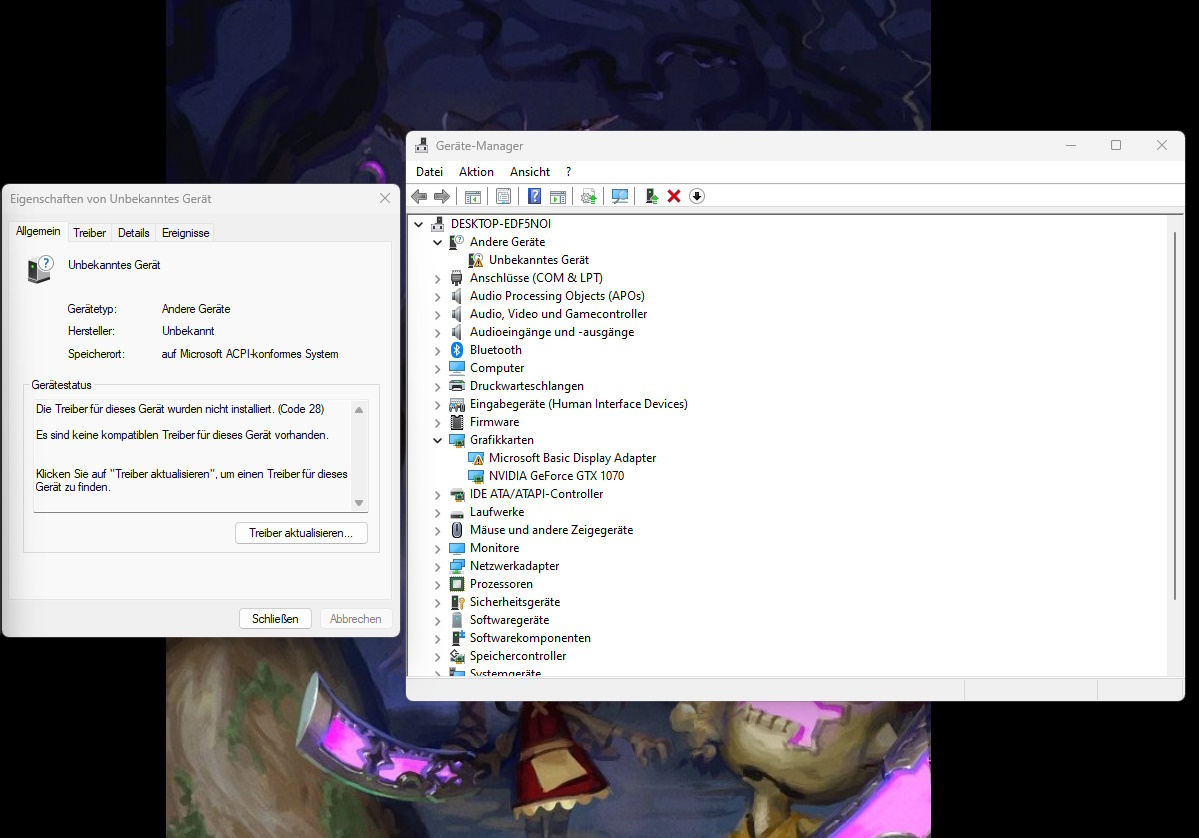Viewport: 1199px width, 838px height.
Task: Toggle the console tree show/hide toolbar icon
Action: [473, 197]
